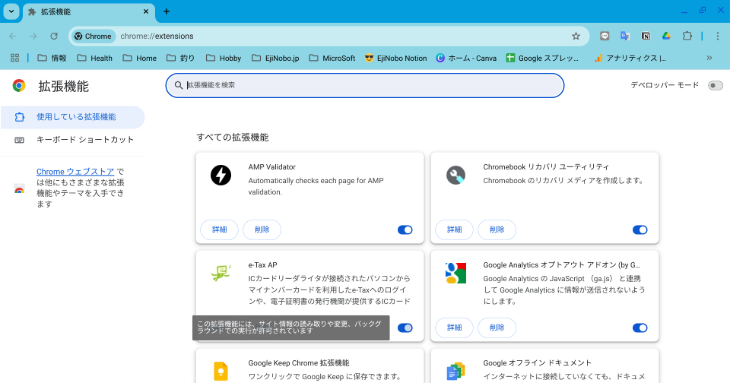
Task: Open the 釣り bookmark folder
Action: point(181,58)
